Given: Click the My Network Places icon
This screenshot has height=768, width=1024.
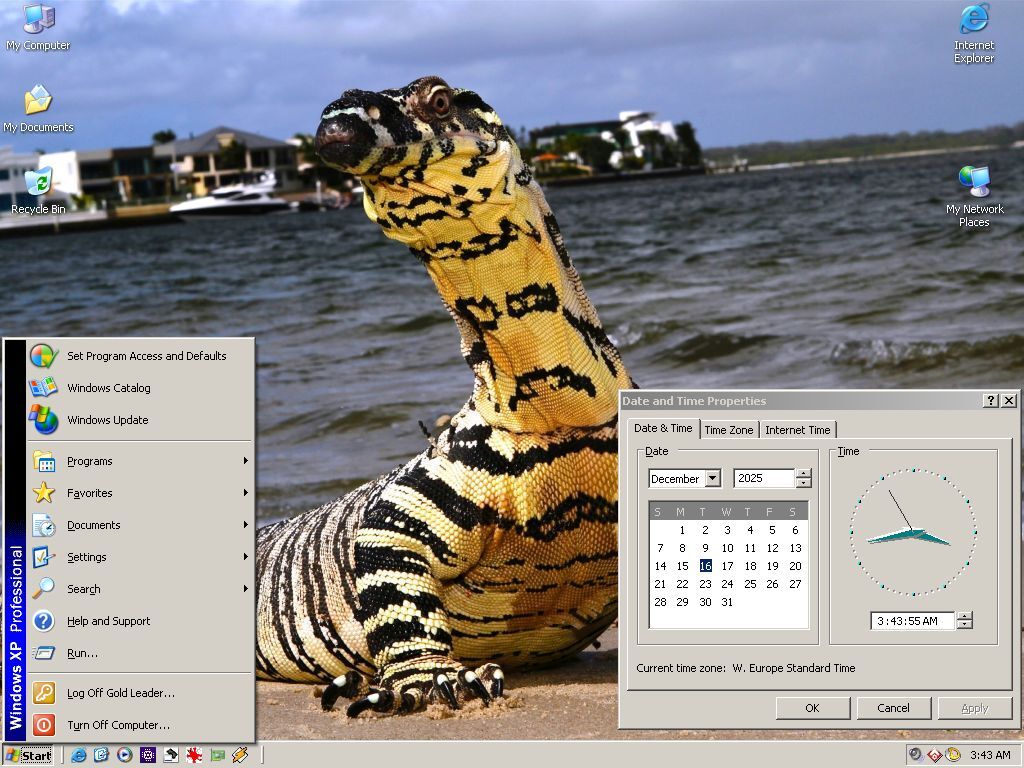Looking at the screenshot, I should pyautogui.click(x=974, y=194).
